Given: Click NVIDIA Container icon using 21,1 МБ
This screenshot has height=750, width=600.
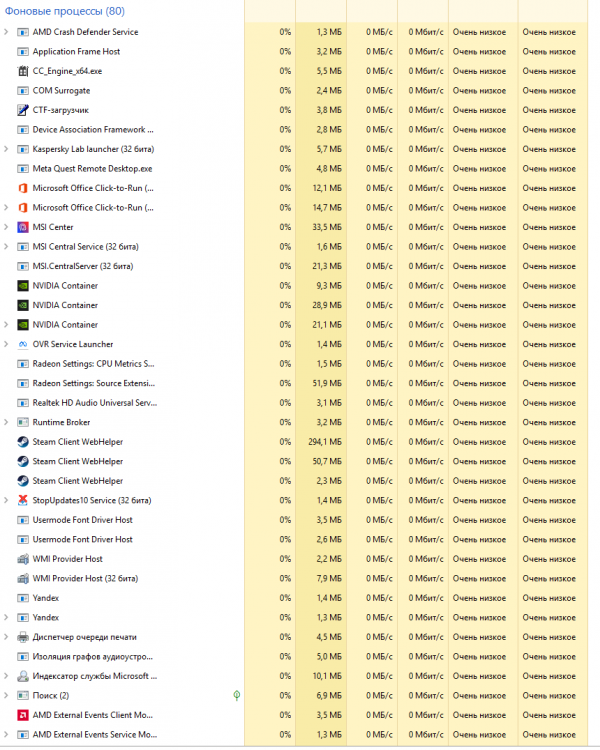Looking at the screenshot, I should click(22, 325).
